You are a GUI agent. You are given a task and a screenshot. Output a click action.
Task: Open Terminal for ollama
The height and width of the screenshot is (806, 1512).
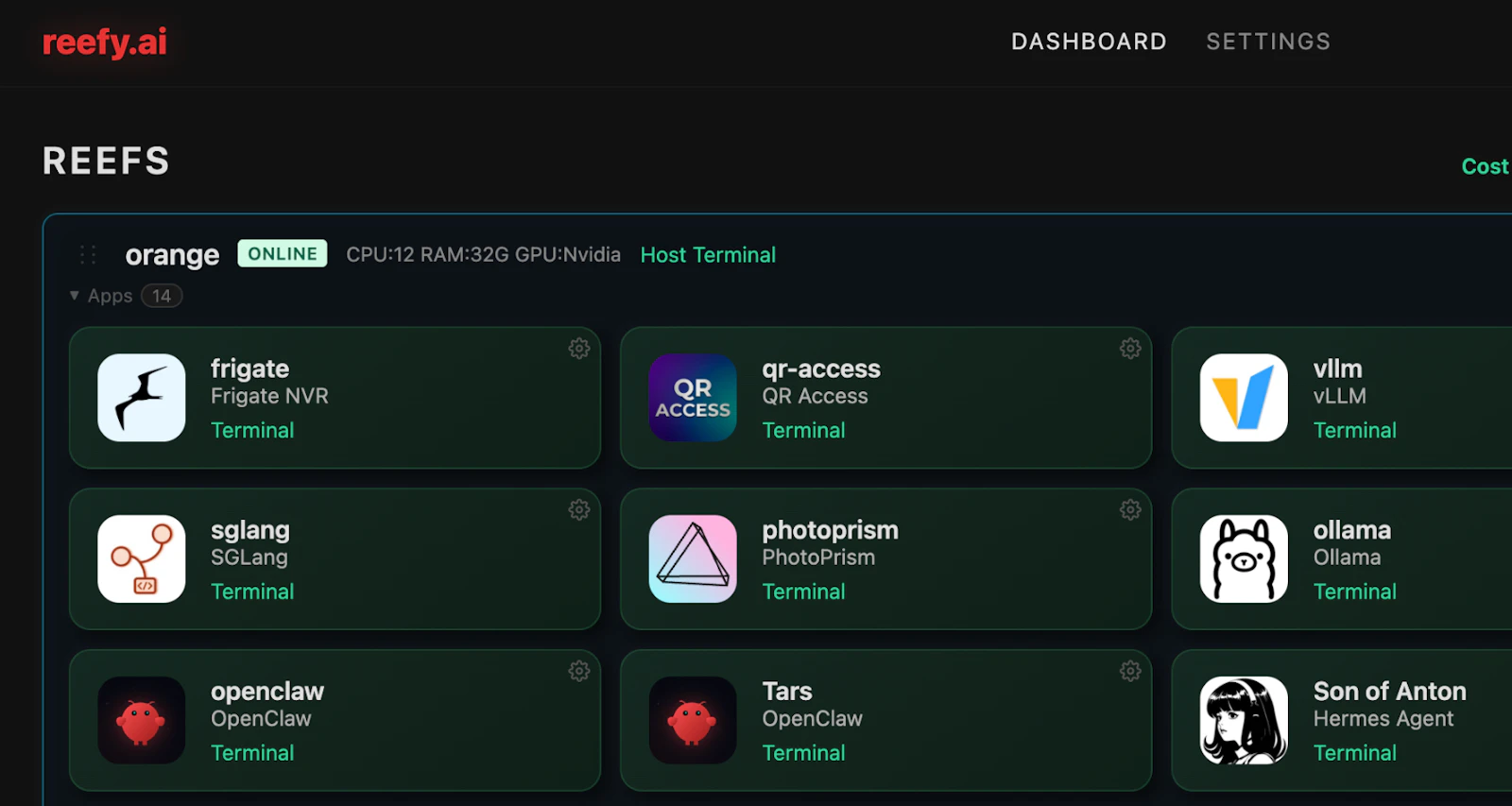1354,592
